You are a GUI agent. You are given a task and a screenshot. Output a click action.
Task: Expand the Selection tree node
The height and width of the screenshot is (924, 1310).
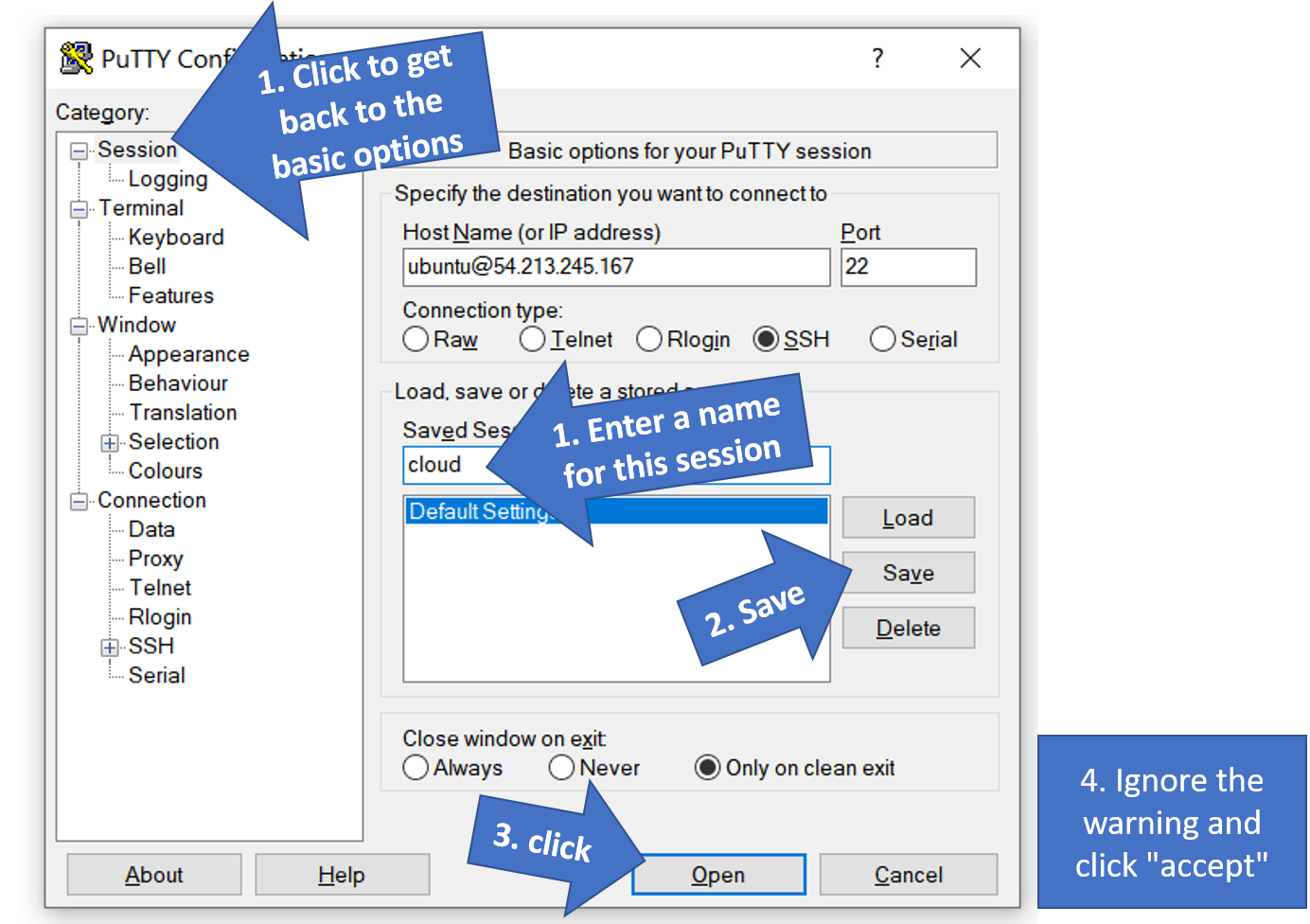click(111, 443)
